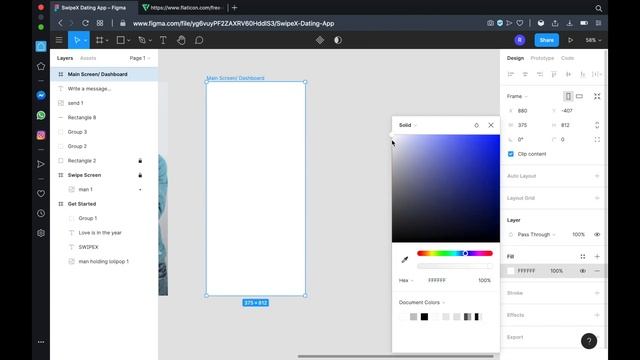Image resolution: width=640 pixels, height=360 pixels.
Task: Open WhatsApp in browser sidebar
Action: (x=41, y=115)
